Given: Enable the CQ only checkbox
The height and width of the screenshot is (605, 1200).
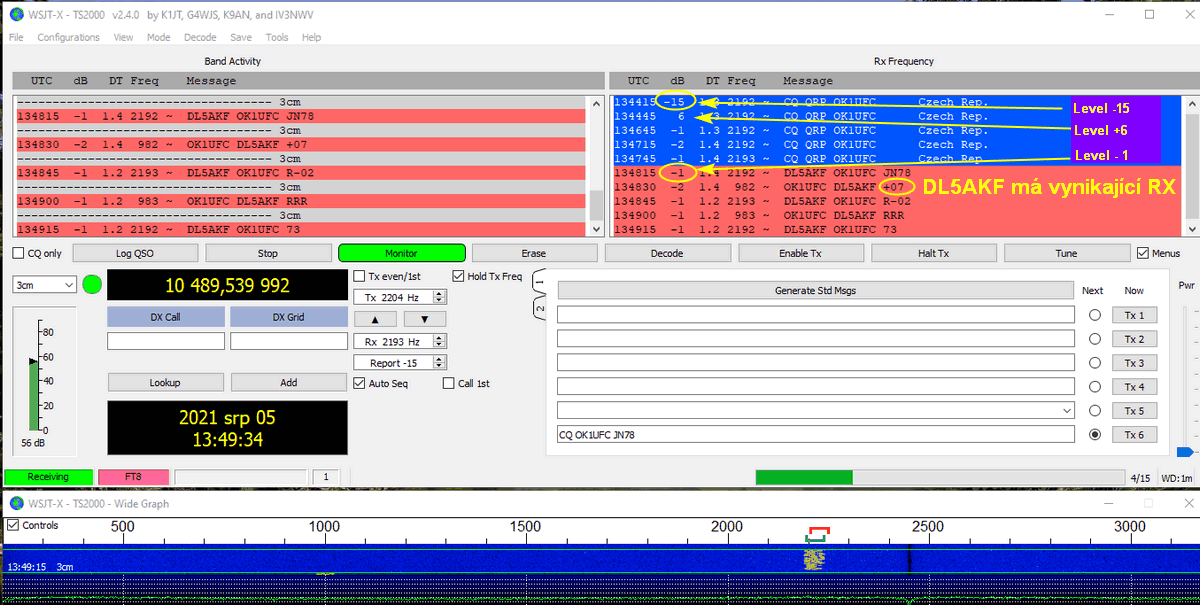Looking at the screenshot, I should (19, 254).
